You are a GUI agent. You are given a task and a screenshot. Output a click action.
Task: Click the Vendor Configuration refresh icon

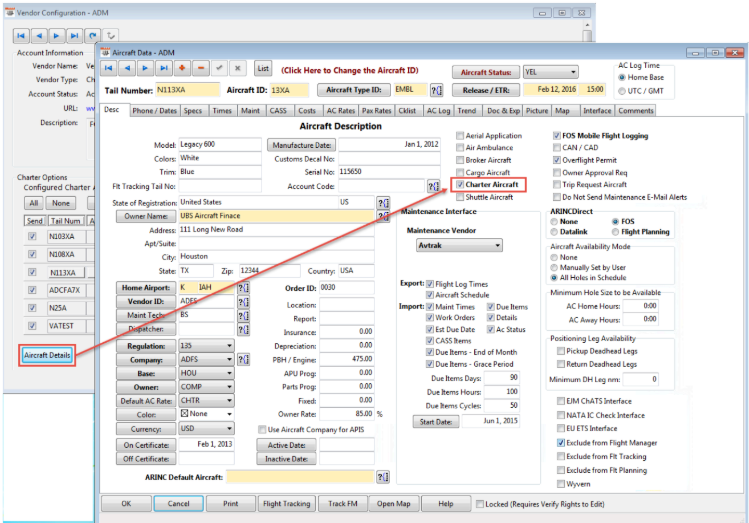click(93, 35)
